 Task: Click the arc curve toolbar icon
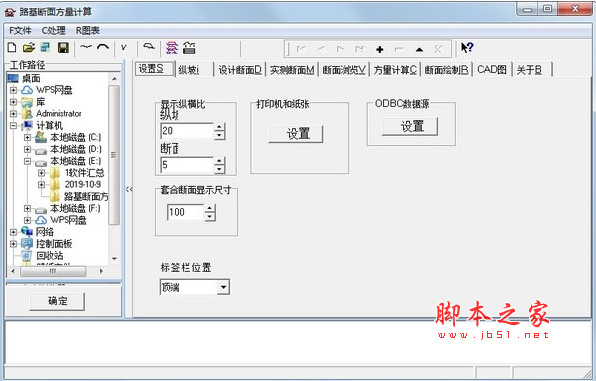click(103, 47)
